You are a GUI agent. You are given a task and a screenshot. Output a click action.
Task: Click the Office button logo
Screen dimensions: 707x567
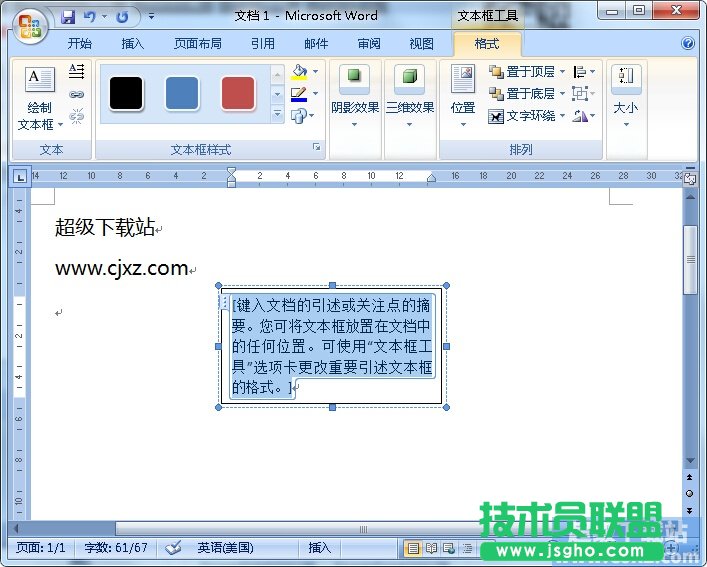click(31, 25)
